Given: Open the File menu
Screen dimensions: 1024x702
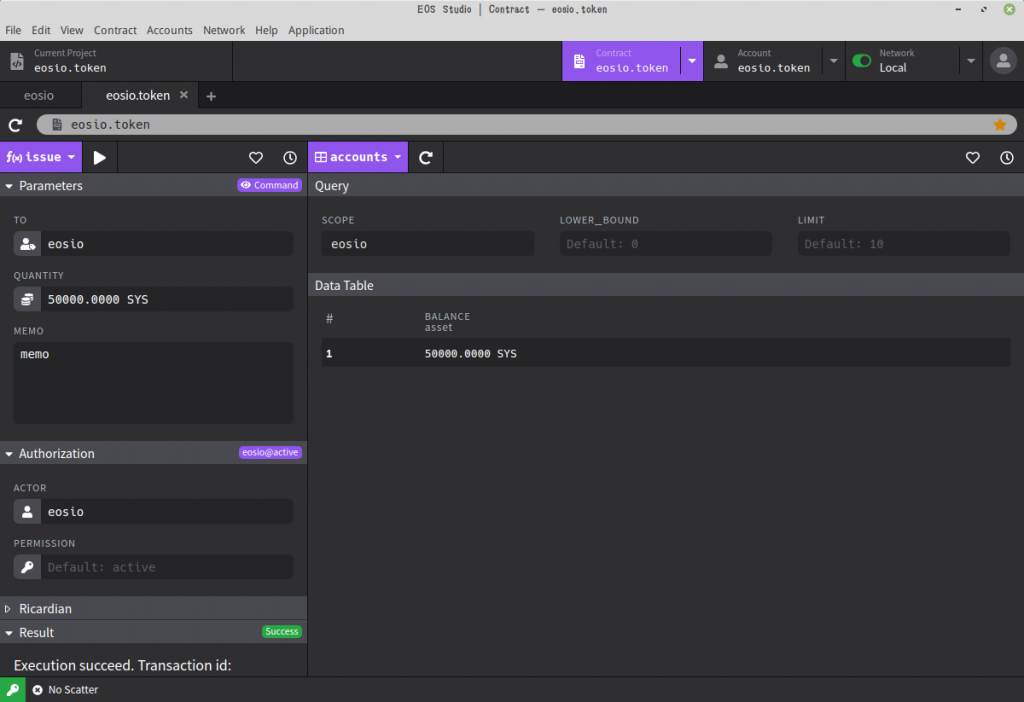Looking at the screenshot, I should (x=13, y=30).
